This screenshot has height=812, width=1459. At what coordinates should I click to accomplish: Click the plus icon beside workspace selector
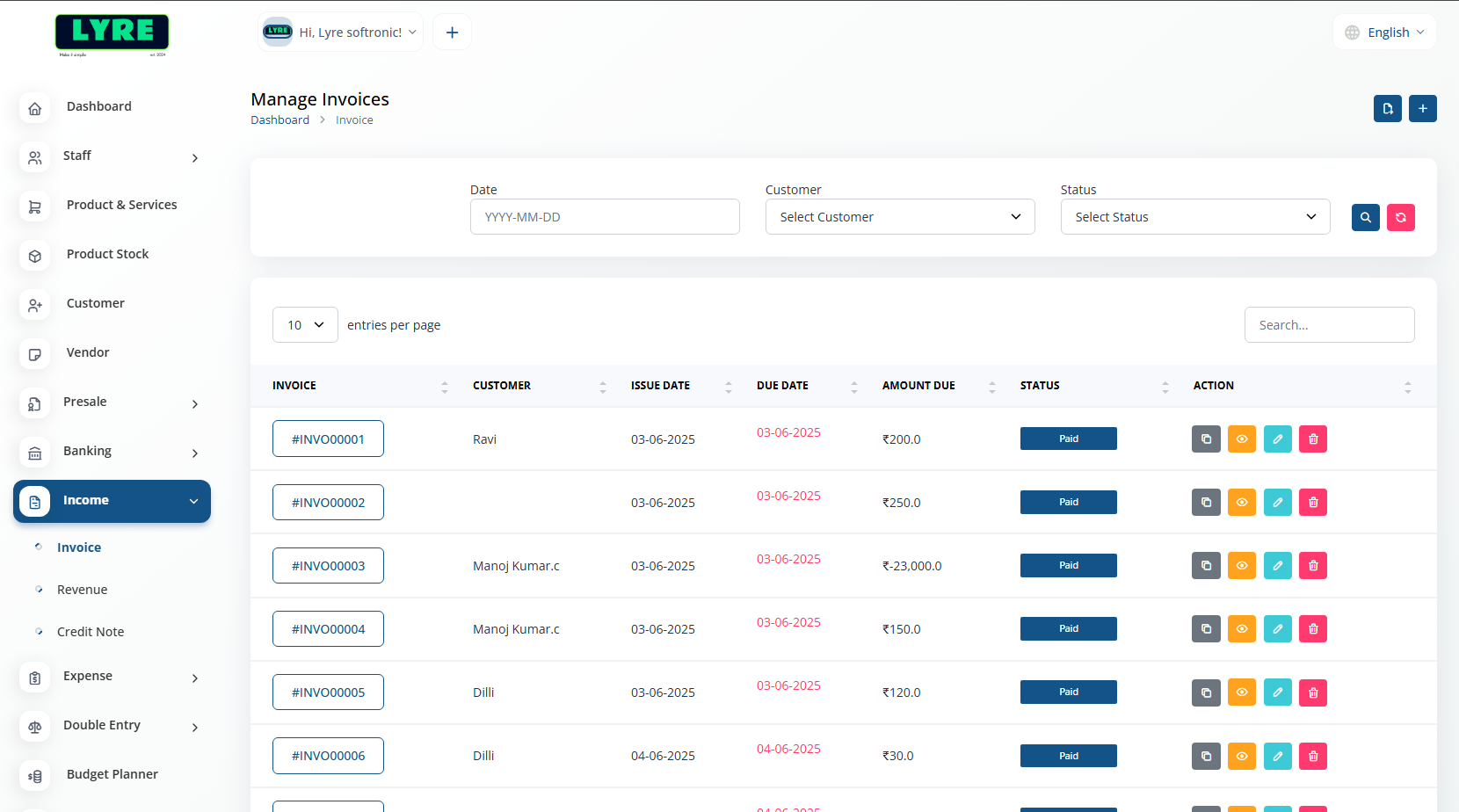click(x=452, y=33)
